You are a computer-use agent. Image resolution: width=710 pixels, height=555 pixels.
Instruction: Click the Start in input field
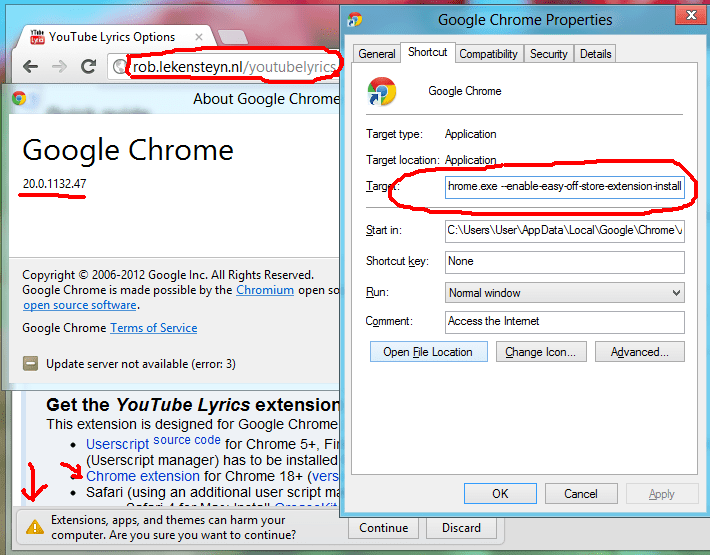(x=565, y=231)
